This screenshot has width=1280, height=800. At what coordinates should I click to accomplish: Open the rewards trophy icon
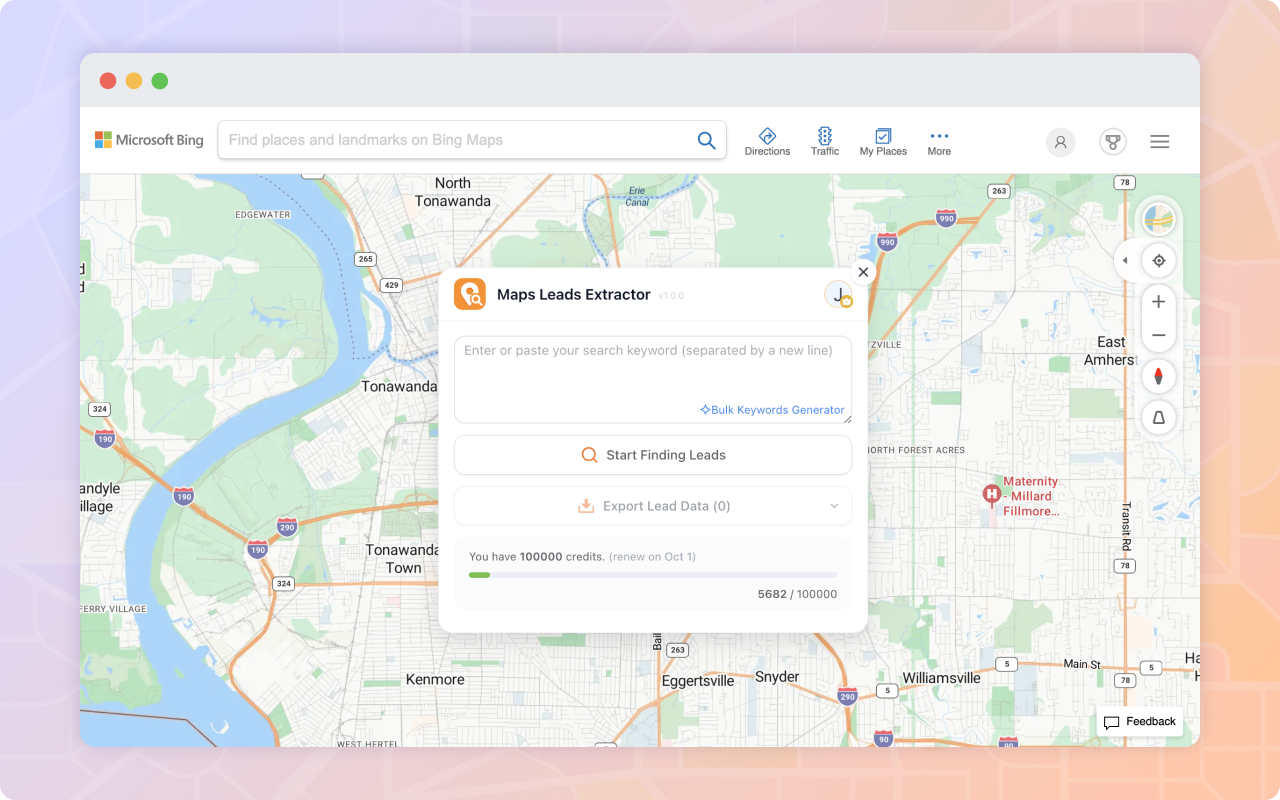point(1113,142)
